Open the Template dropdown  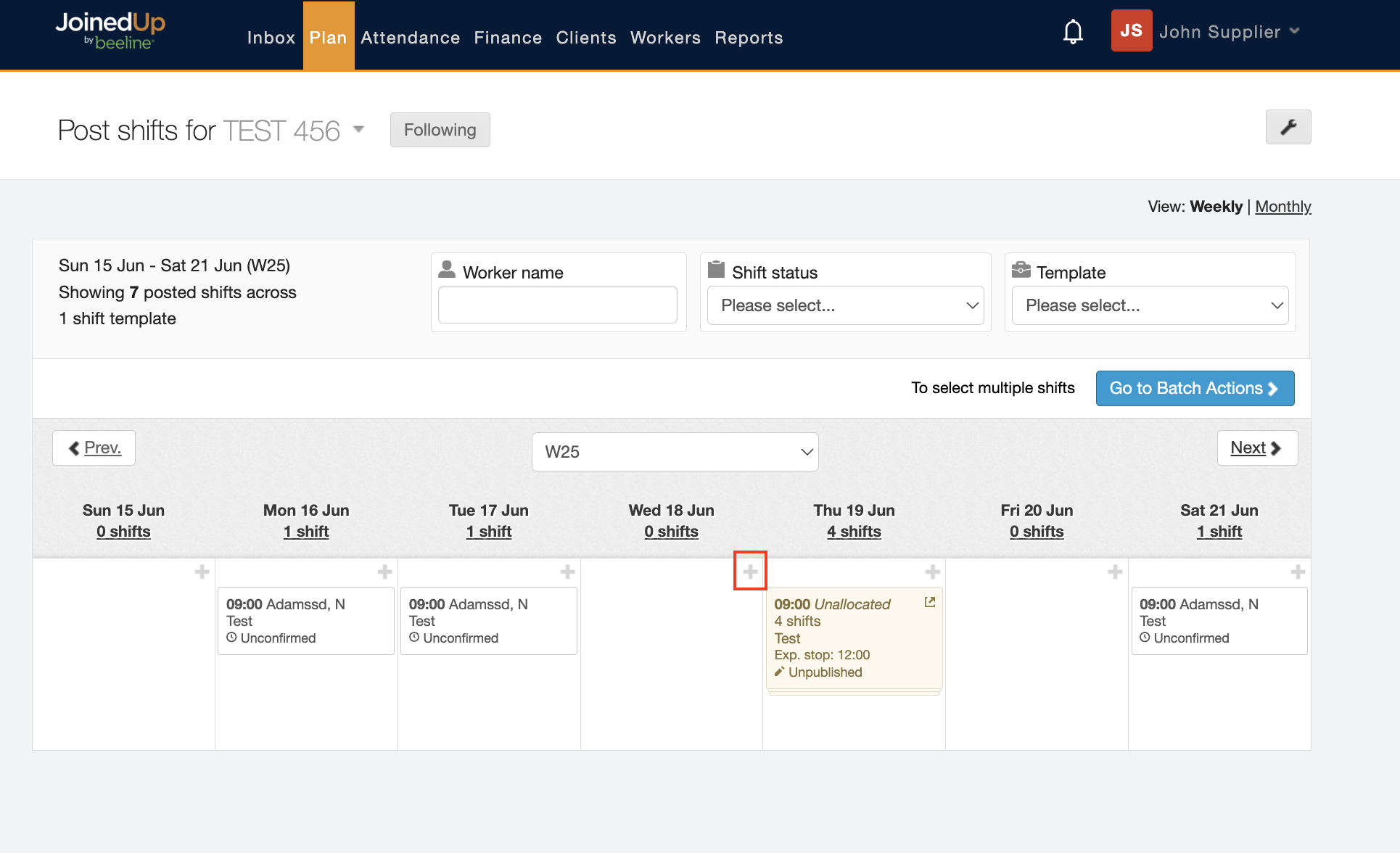tap(1150, 305)
